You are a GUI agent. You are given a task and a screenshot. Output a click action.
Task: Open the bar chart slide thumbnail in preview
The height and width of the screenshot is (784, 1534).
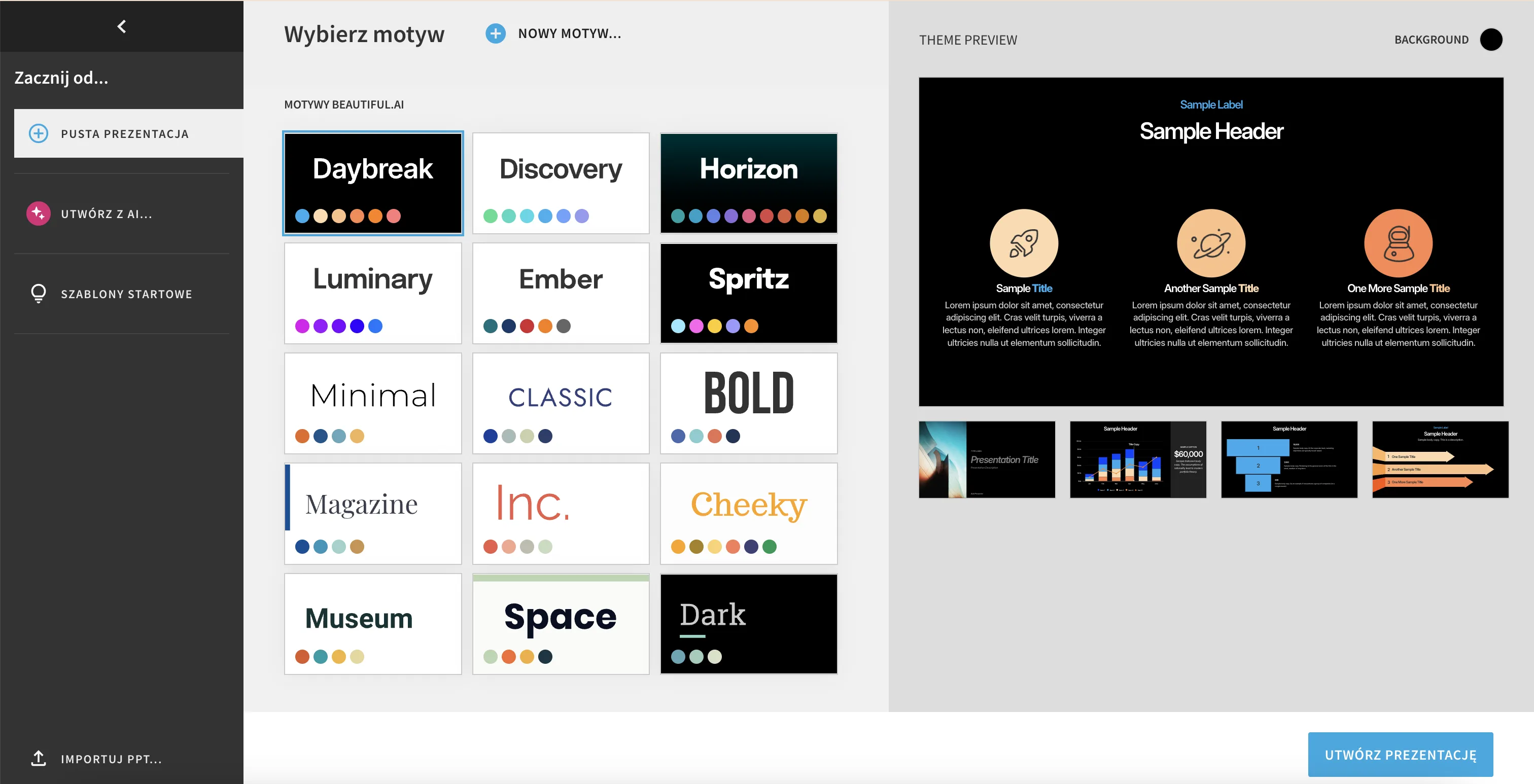[x=1138, y=459]
